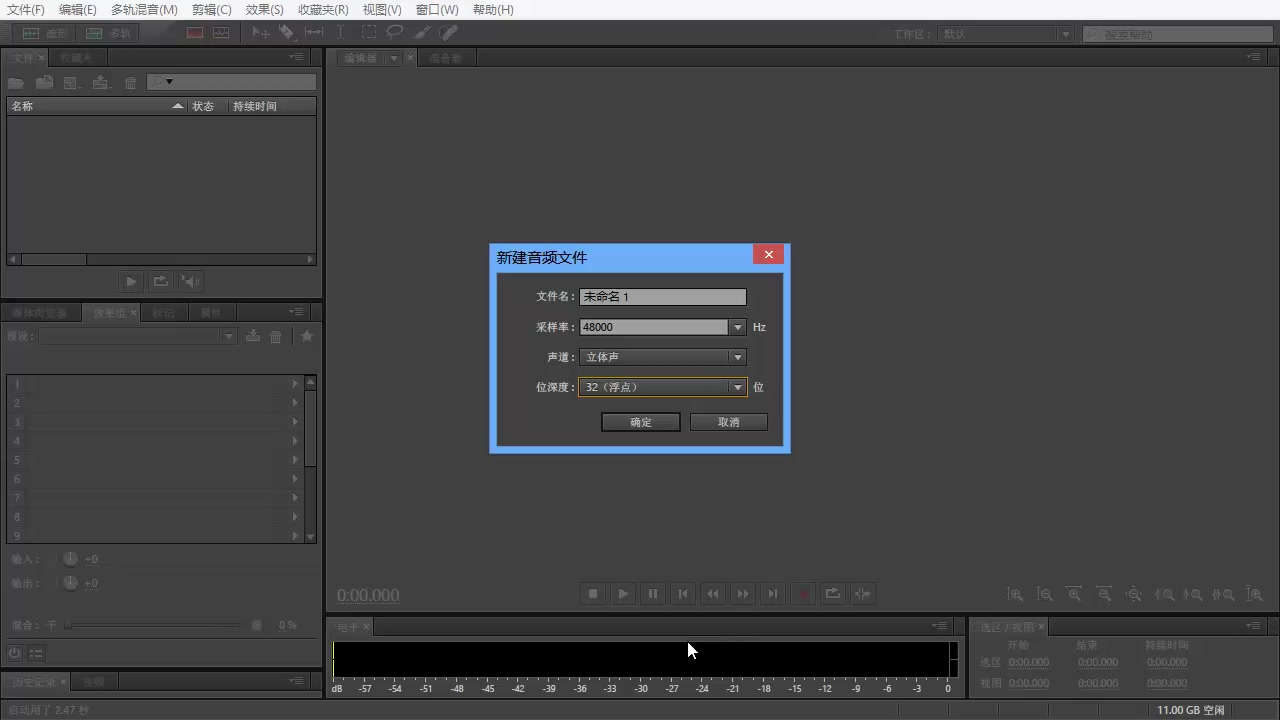Toggle the spectral pitch display icon
1280x720 pixels.
coord(220,33)
